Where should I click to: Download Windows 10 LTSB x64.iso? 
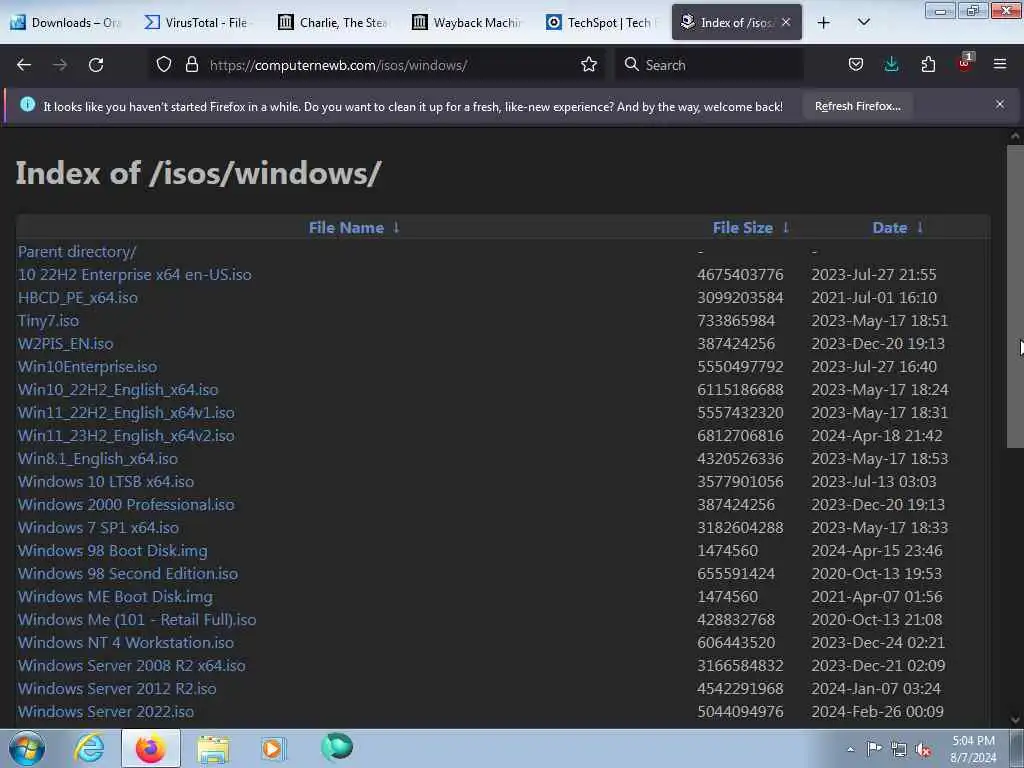click(106, 481)
